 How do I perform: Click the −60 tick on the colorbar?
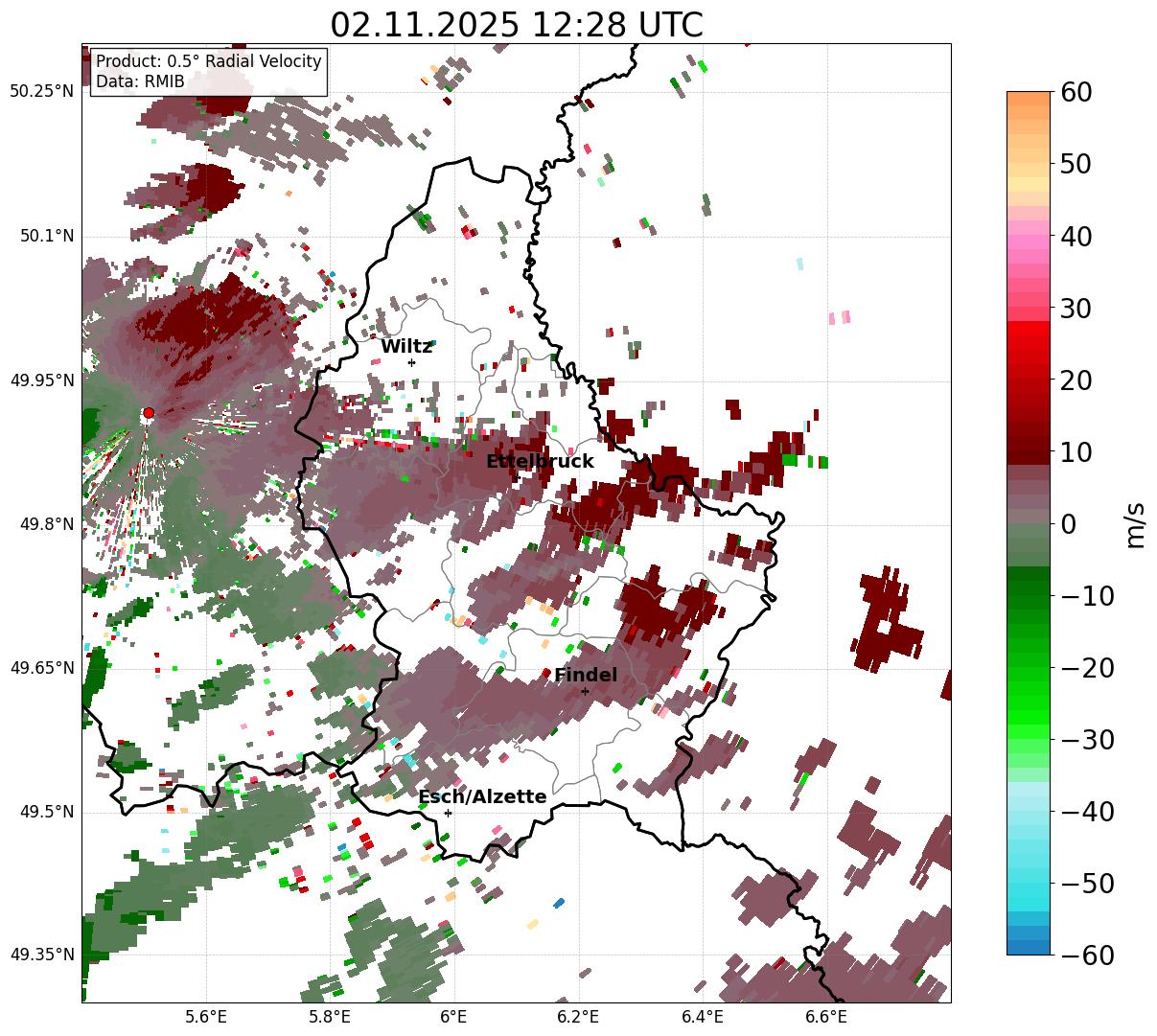(1088, 955)
